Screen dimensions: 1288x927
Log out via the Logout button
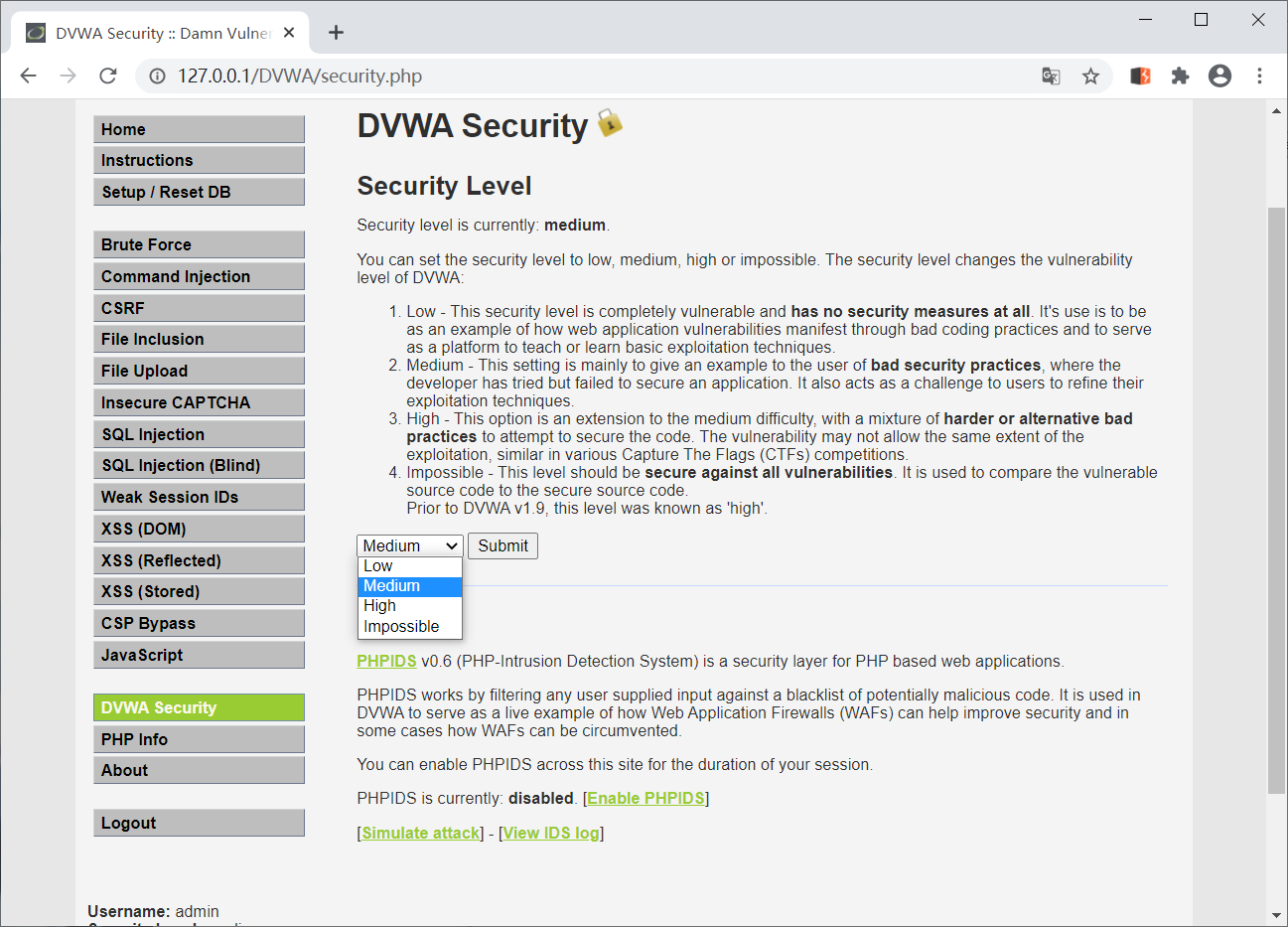pos(199,823)
